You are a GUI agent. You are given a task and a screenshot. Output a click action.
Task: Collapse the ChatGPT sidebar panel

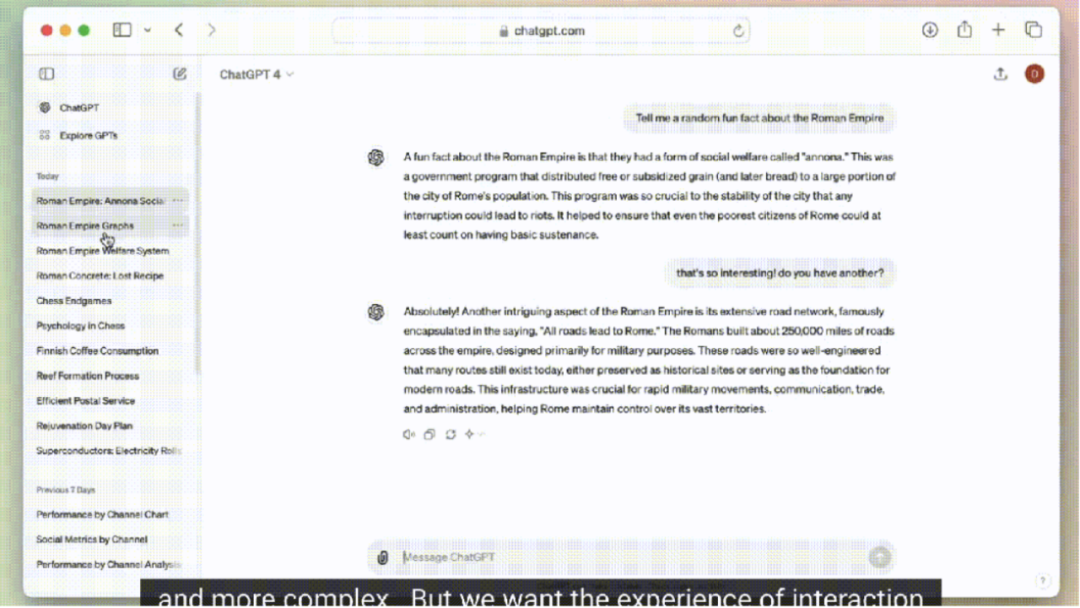tap(47, 74)
